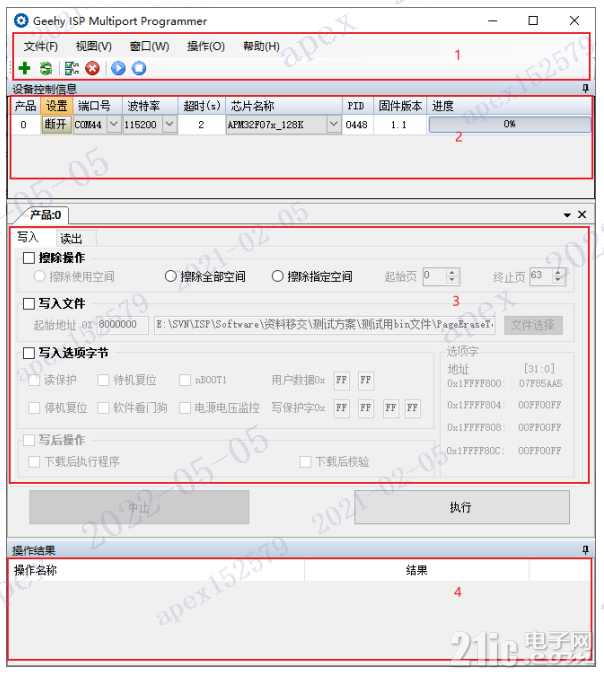Image resolution: width=604 pixels, height=674 pixels.
Task: Click the address 0x1FFFF804 label
Action: coord(476,405)
